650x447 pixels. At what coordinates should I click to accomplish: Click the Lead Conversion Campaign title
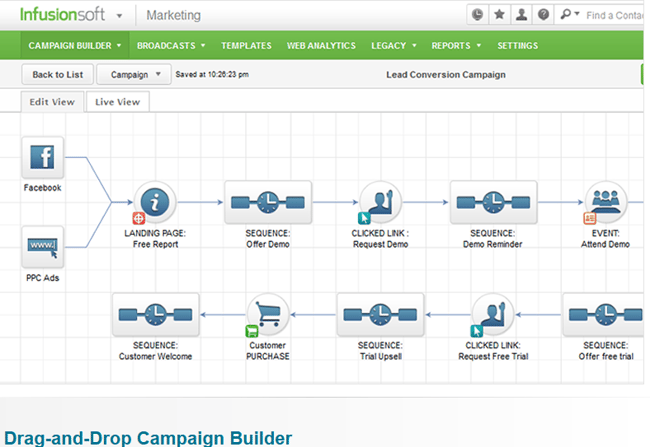point(446,75)
